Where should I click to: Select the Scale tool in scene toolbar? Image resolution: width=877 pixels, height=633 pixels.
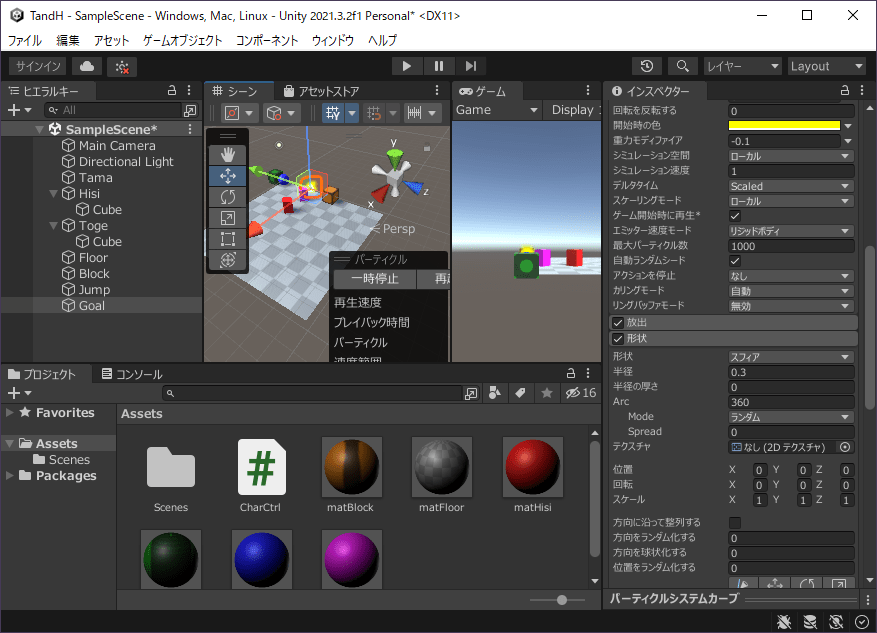[x=227, y=217]
